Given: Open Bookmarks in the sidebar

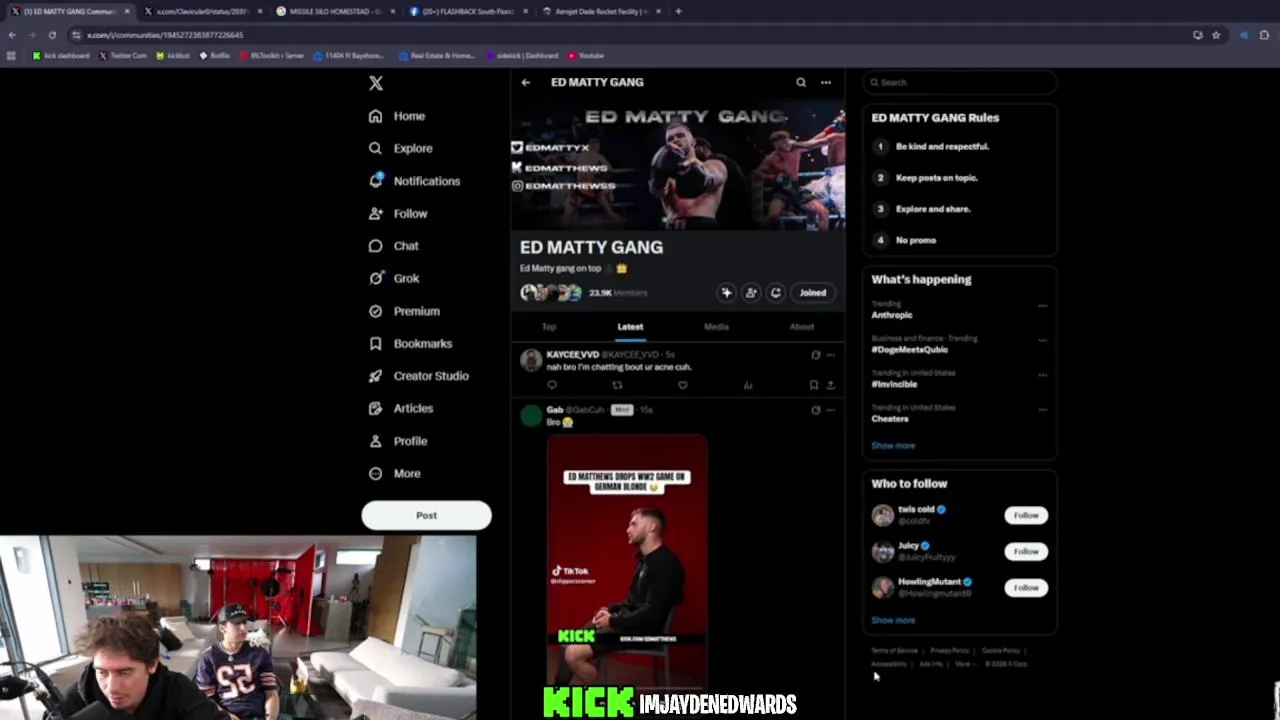Looking at the screenshot, I should coord(410,343).
